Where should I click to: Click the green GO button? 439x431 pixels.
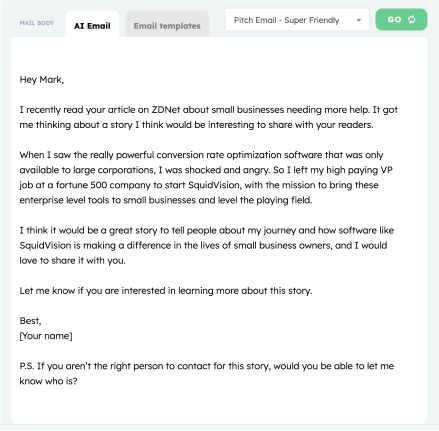coord(401,20)
